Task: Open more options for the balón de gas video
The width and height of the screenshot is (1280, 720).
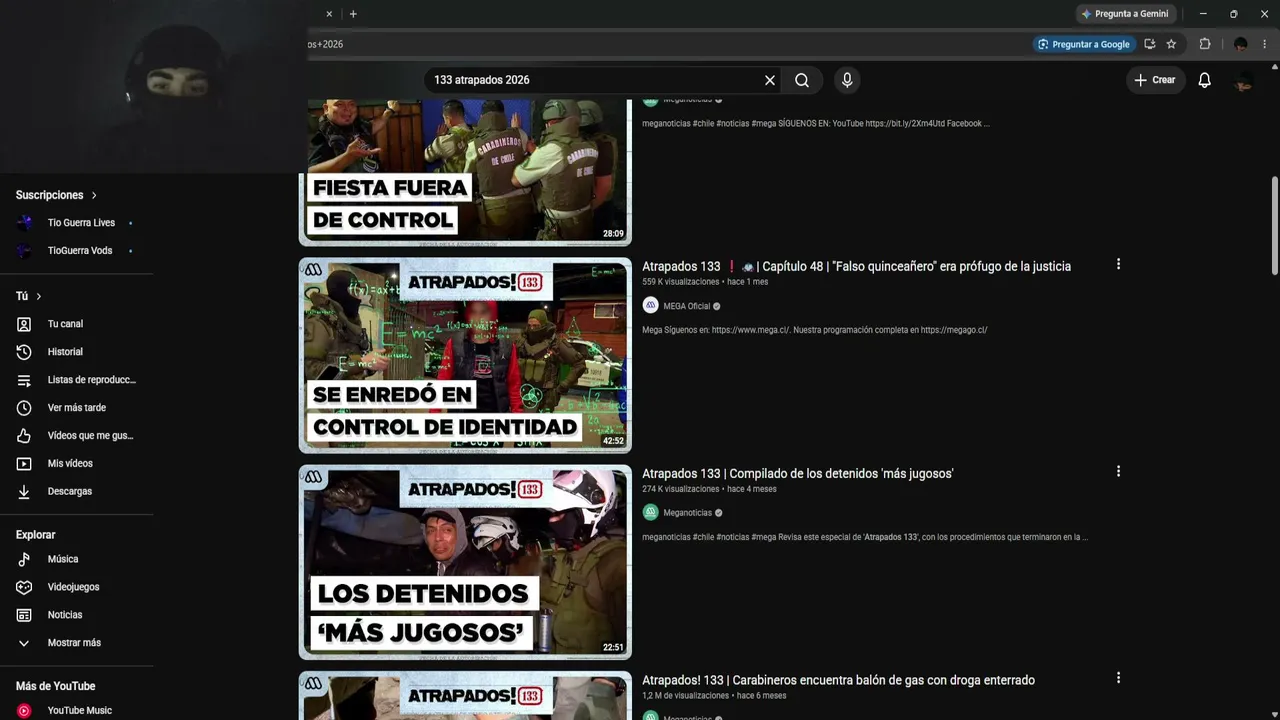Action: click(x=1118, y=678)
